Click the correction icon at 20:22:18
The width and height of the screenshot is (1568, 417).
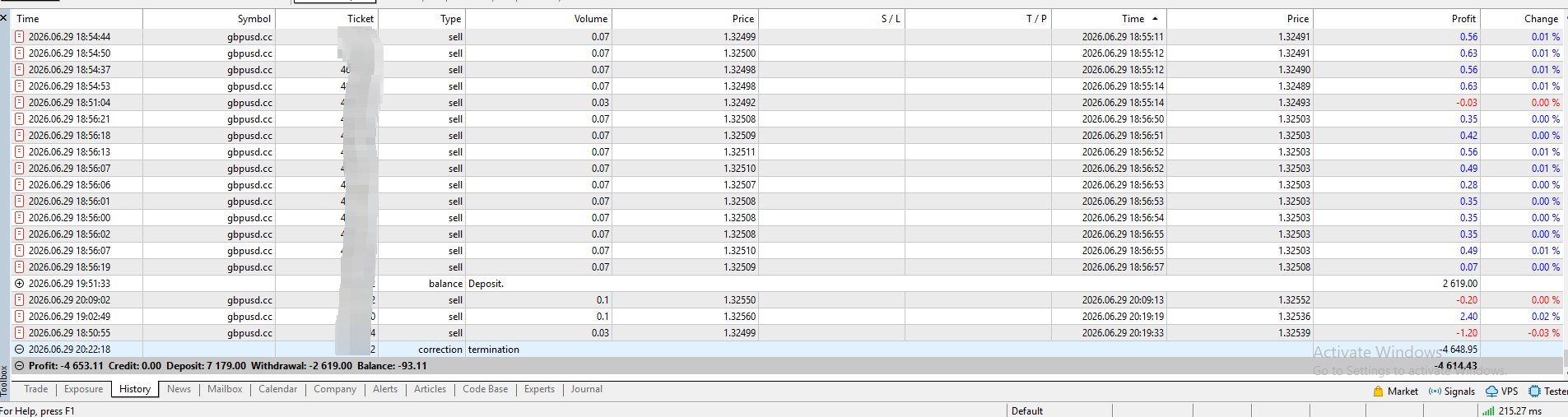pyautogui.click(x=20, y=350)
